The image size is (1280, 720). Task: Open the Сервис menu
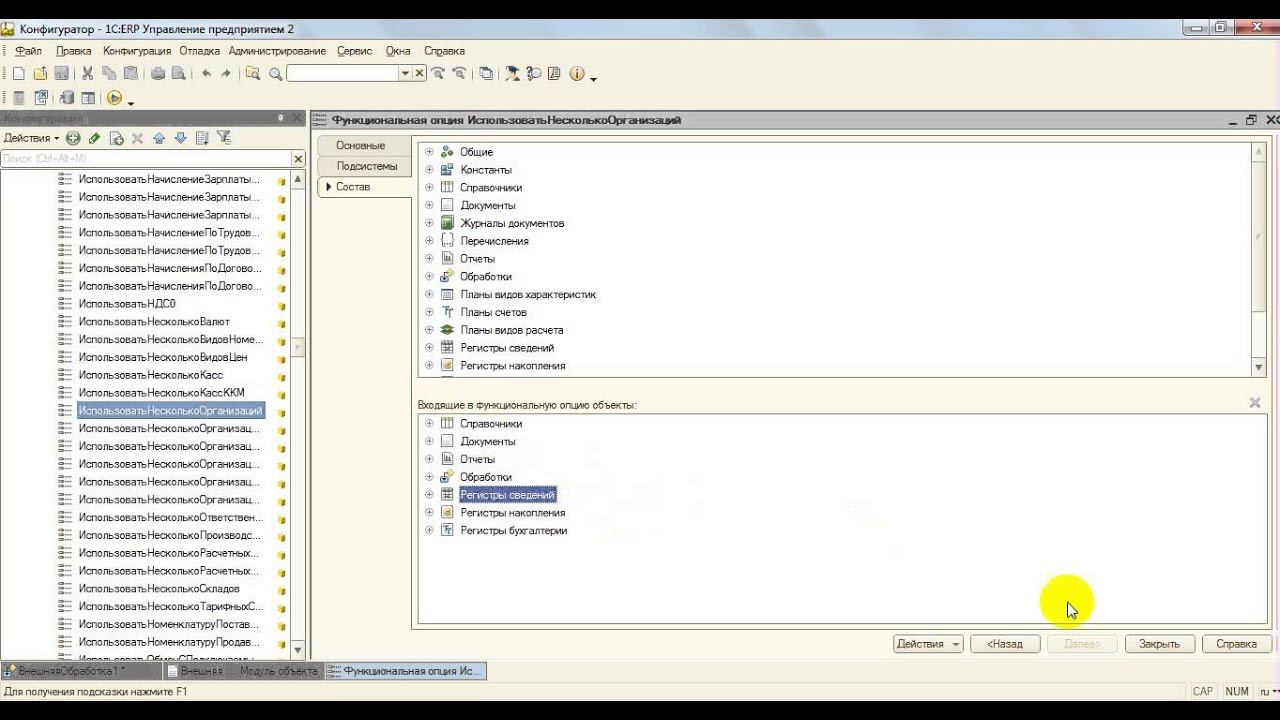pos(354,51)
